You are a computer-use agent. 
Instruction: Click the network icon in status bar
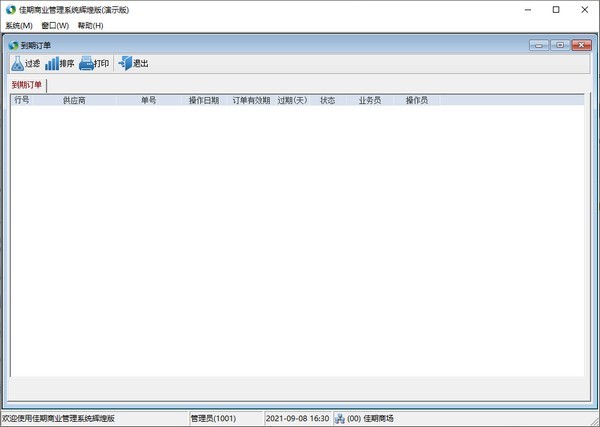pyautogui.click(x=340, y=419)
